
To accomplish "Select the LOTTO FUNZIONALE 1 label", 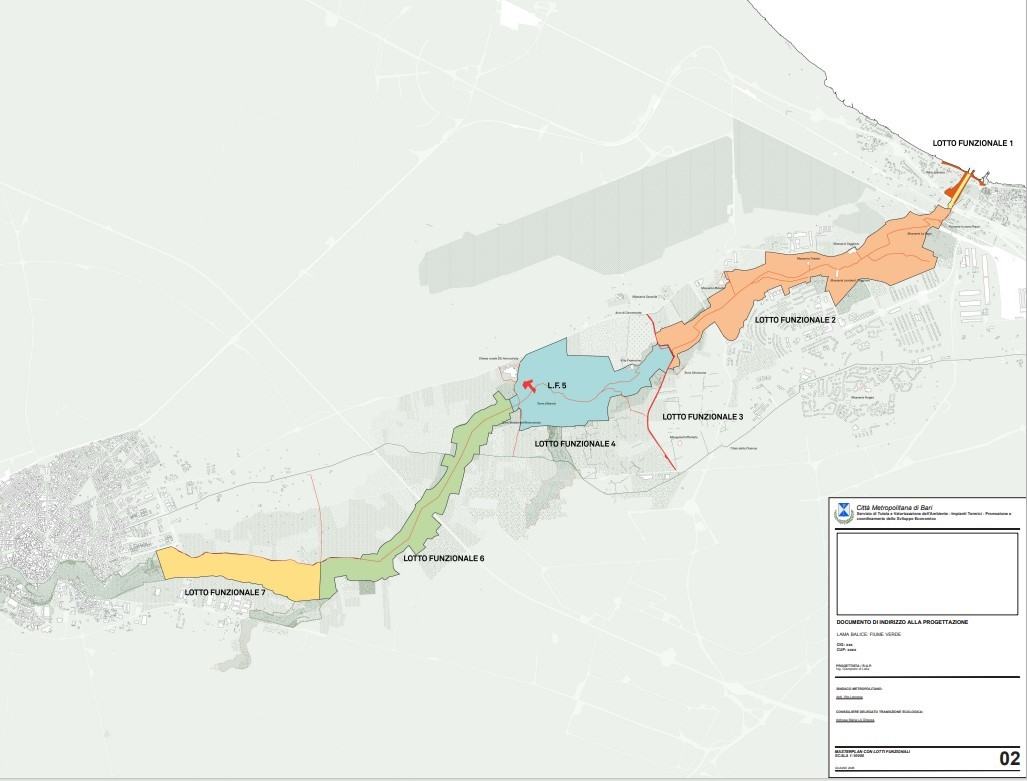I will 972,144.
